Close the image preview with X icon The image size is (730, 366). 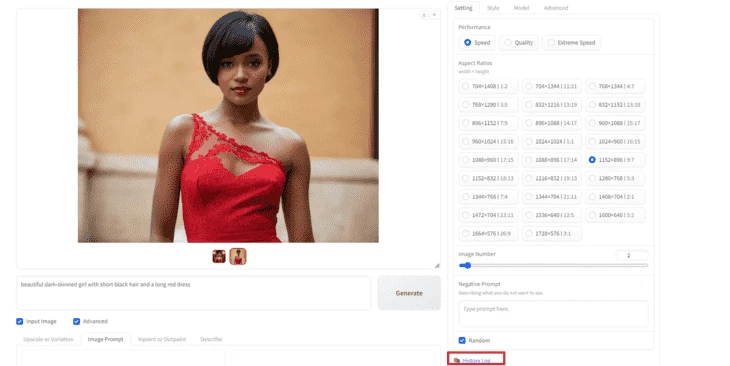click(x=434, y=15)
